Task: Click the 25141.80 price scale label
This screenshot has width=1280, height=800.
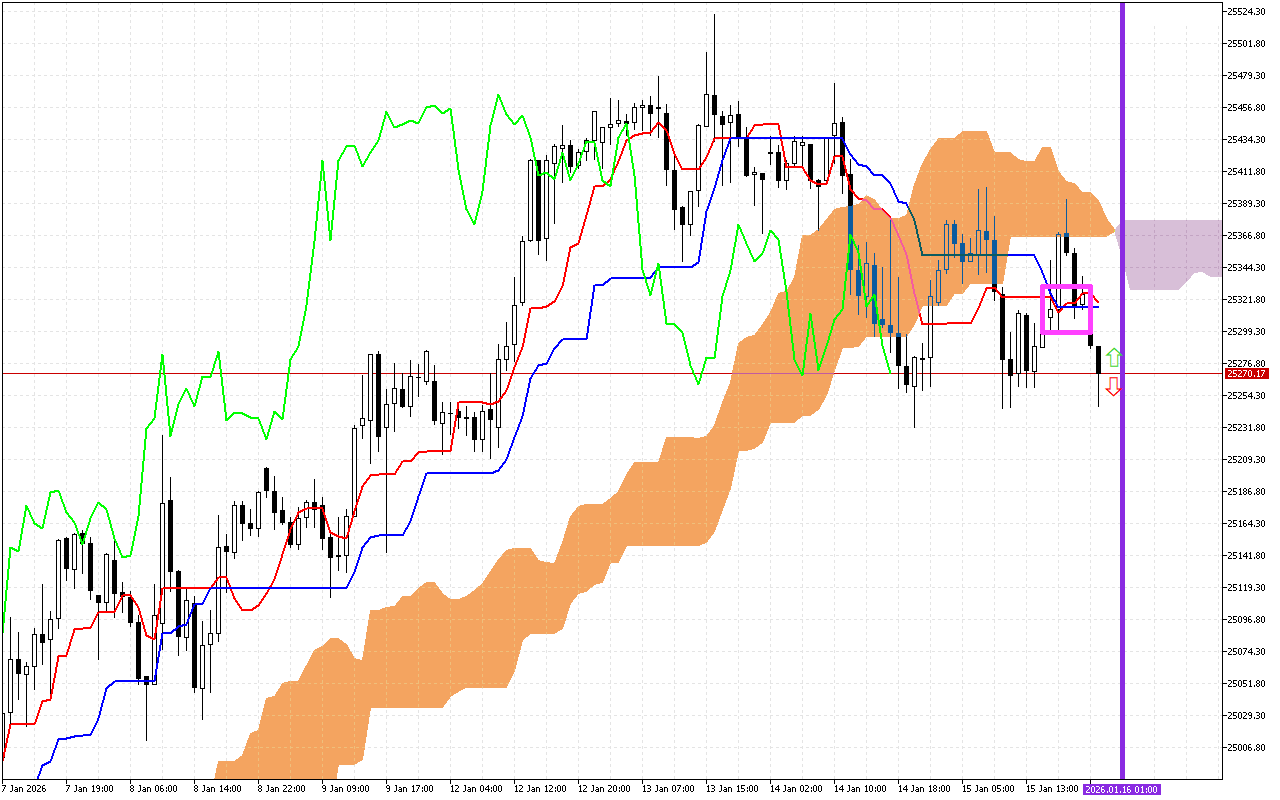Action: click(x=1246, y=555)
